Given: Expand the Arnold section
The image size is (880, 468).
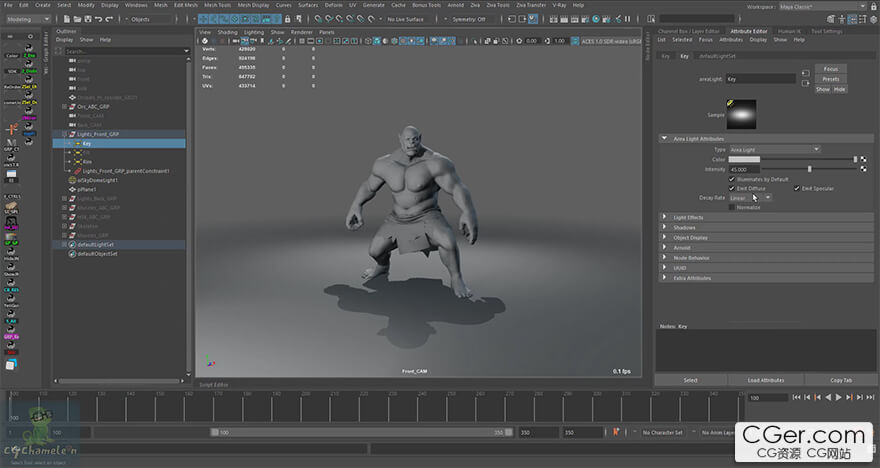Looking at the screenshot, I should click(664, 247).
